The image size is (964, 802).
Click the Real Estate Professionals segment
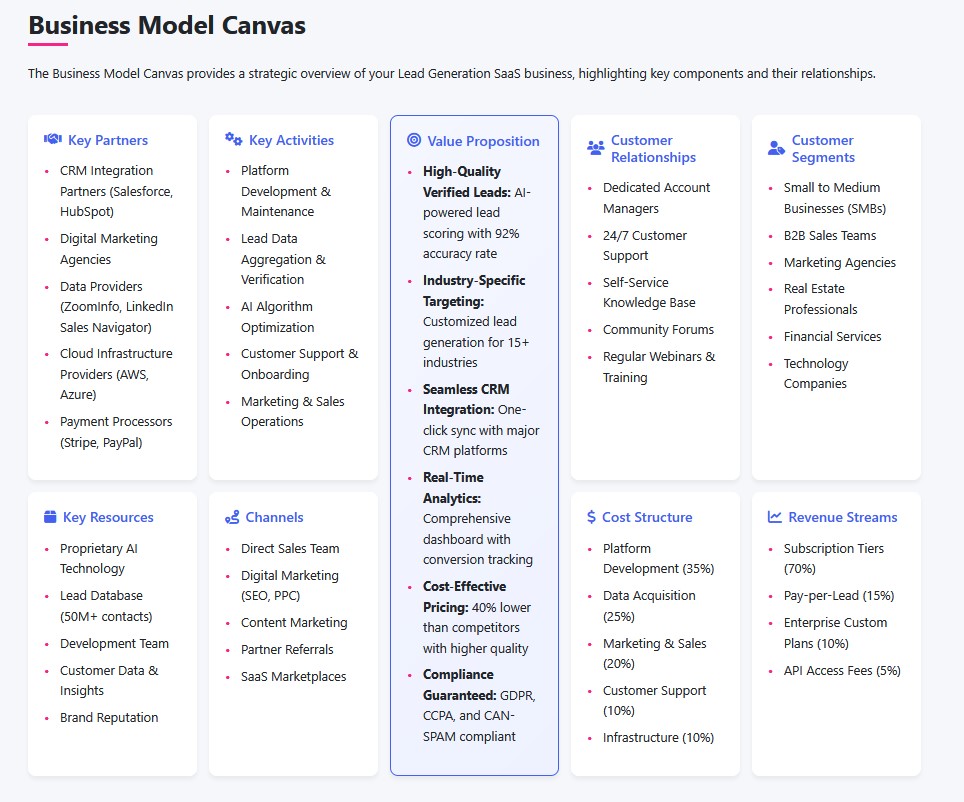[822, 299]
